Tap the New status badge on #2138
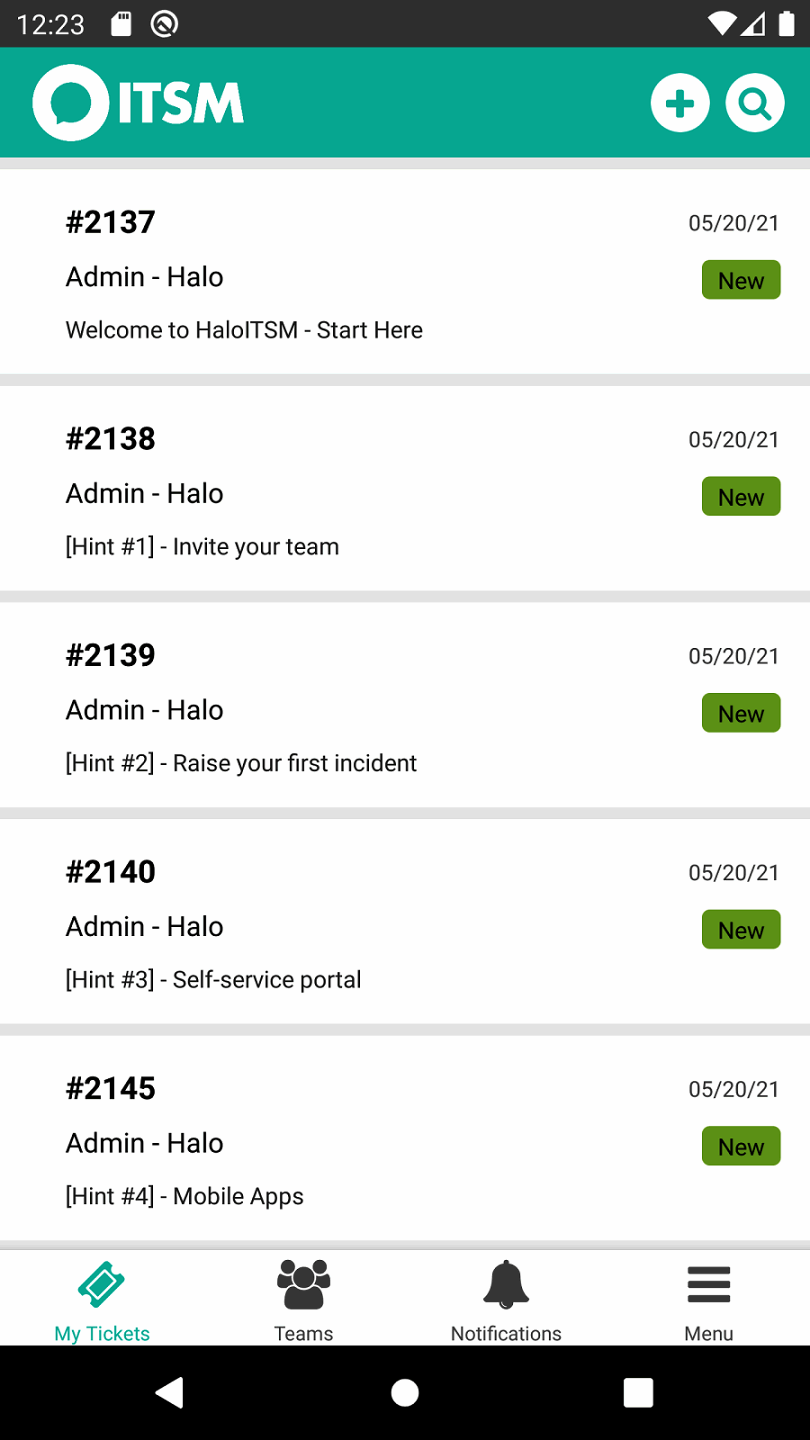Viewport: 810px width, 1440px height. (741, 497)
